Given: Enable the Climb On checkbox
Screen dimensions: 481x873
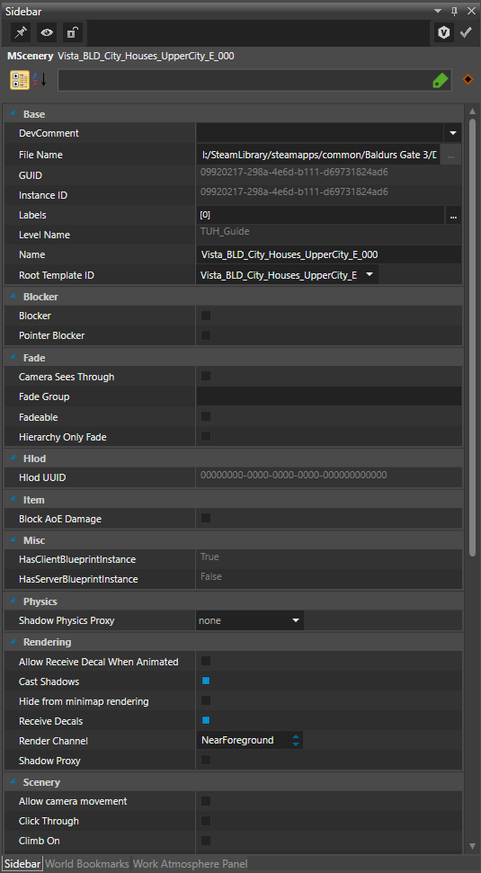Looking at the screenshot, I should point(206,840).
